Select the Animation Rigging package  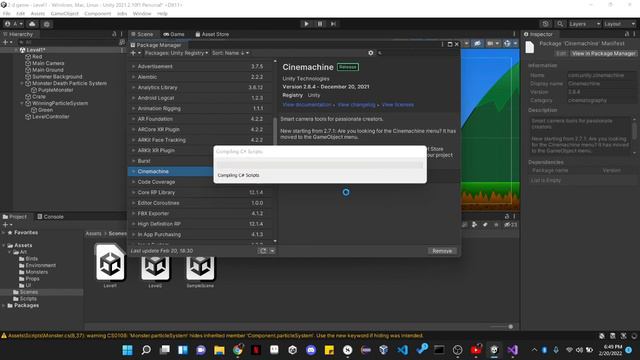tap(201, 108)
